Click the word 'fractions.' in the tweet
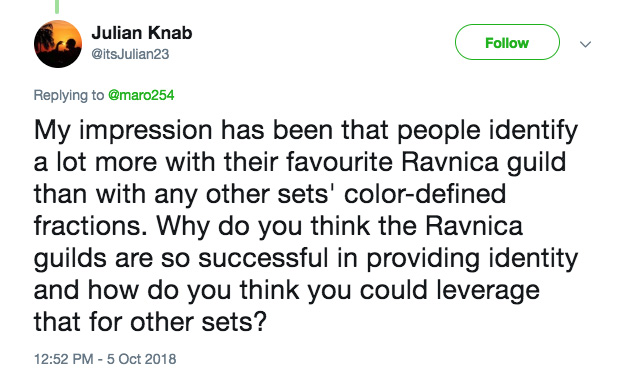The height and width of the screenshot is (373, 631). (x=91, y=226)
